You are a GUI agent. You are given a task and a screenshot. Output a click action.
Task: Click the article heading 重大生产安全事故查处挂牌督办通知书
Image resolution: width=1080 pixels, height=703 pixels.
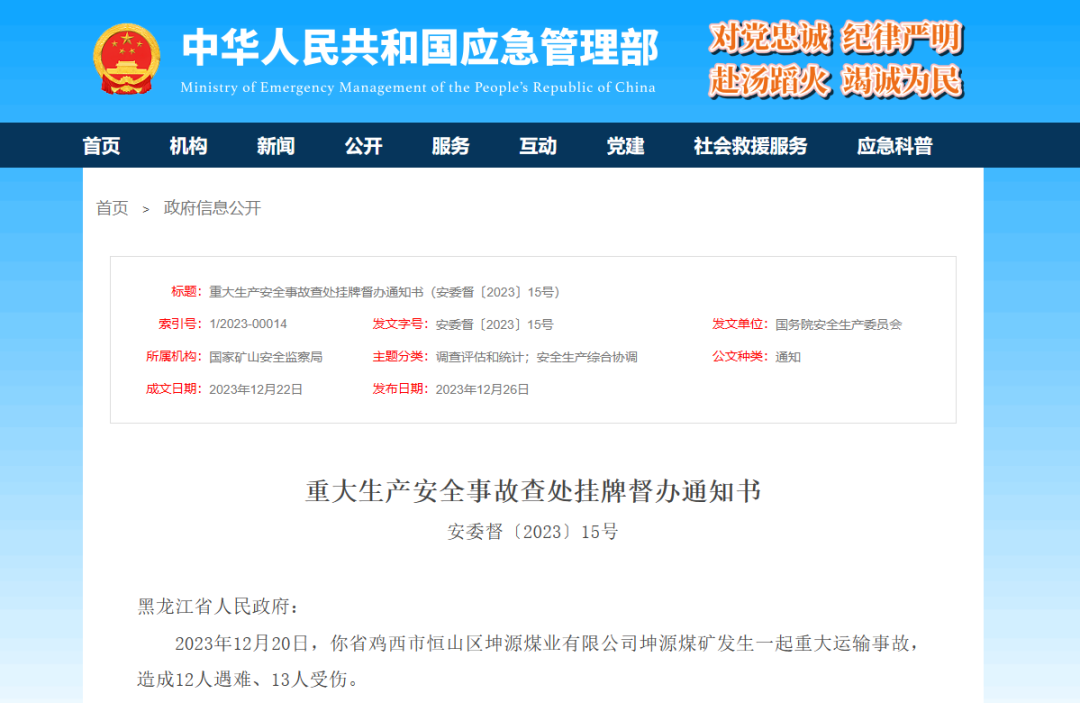tap(533, 492)
